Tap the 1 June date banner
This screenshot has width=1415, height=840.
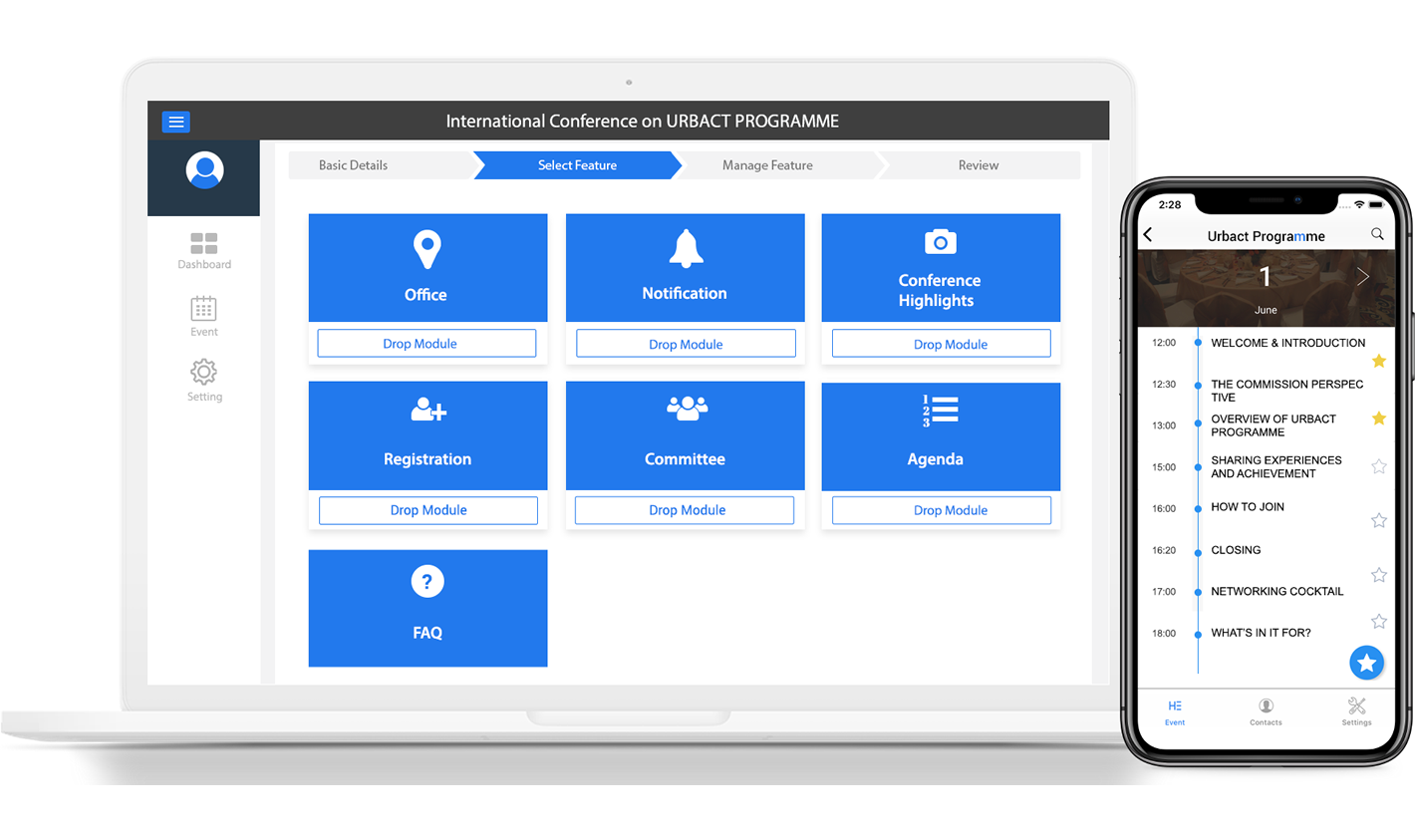click(x=1266, y=288)
